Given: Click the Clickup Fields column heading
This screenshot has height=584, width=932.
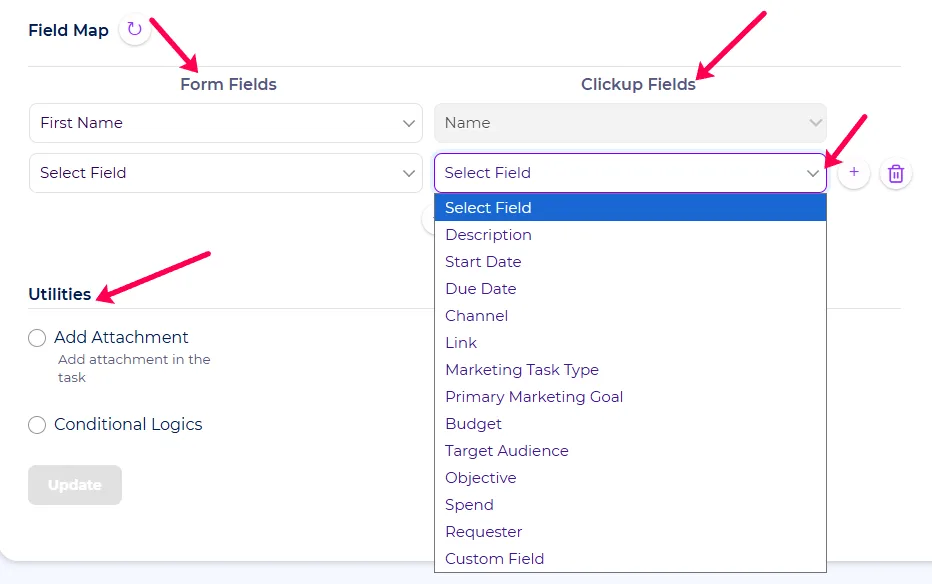Looking at the screenshot, I should point(638,84).
